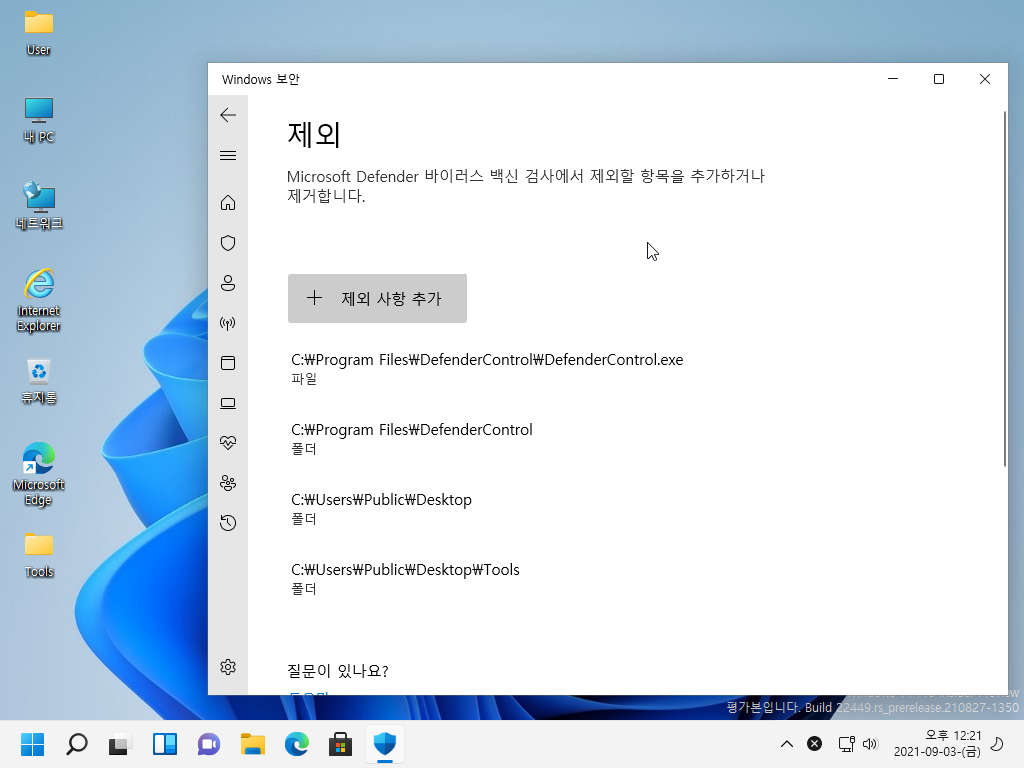Screen dimensions: 1024x768
Task: Open the network status tray icon
Action: click(846, 744)
